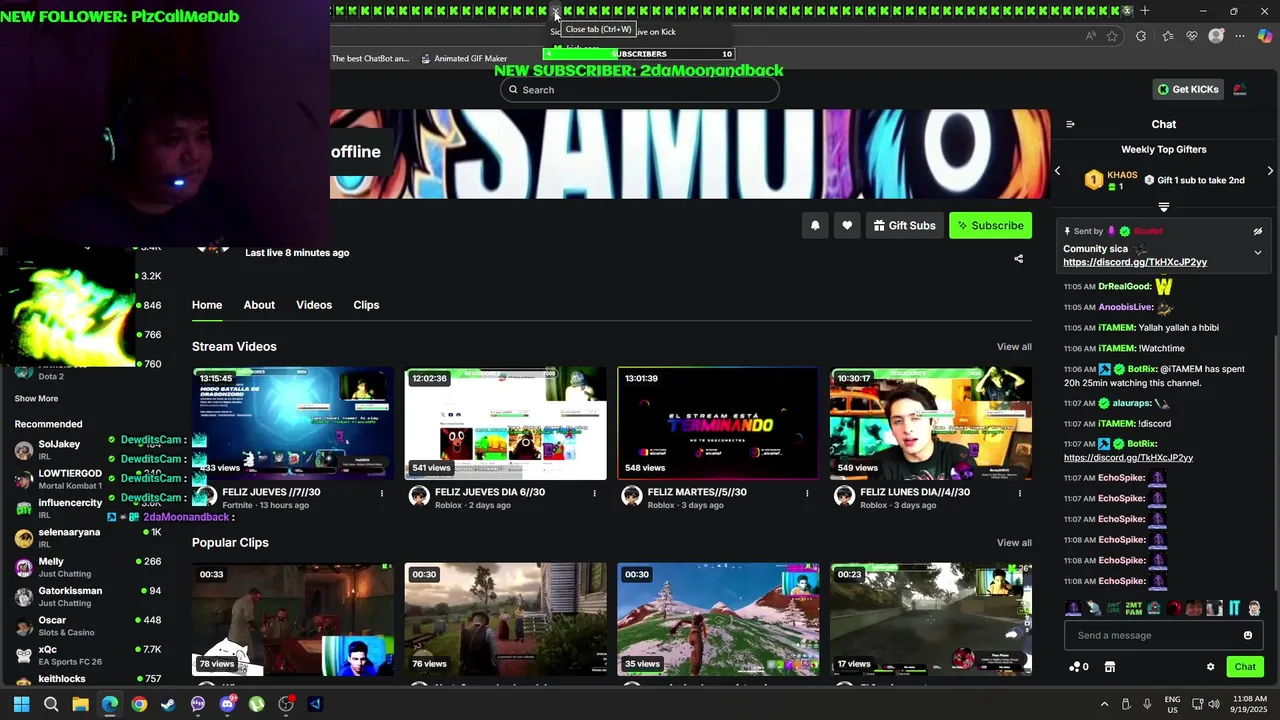Open the pinned discord.gg/TkHXcJP2yy link

click(1135, 262)
